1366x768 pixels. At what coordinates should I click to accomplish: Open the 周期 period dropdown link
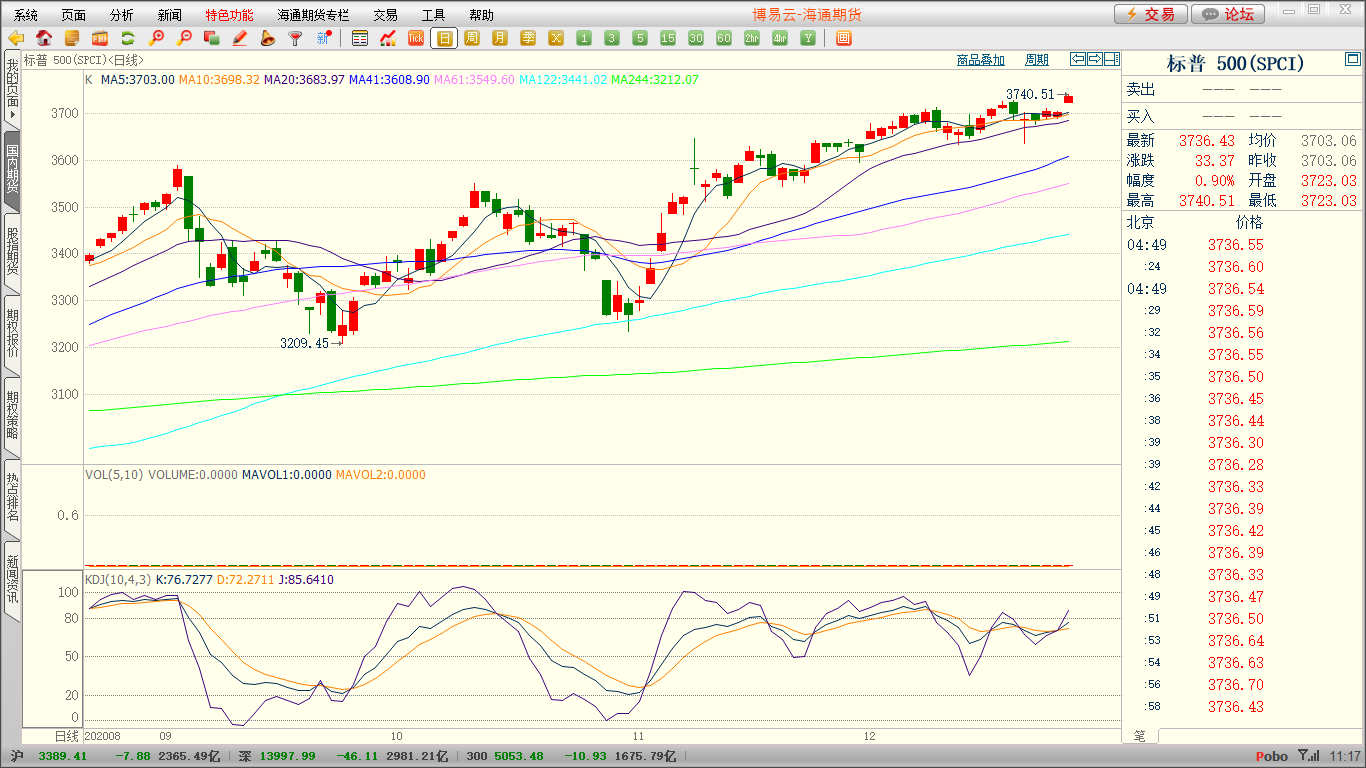click(1037, 60)
